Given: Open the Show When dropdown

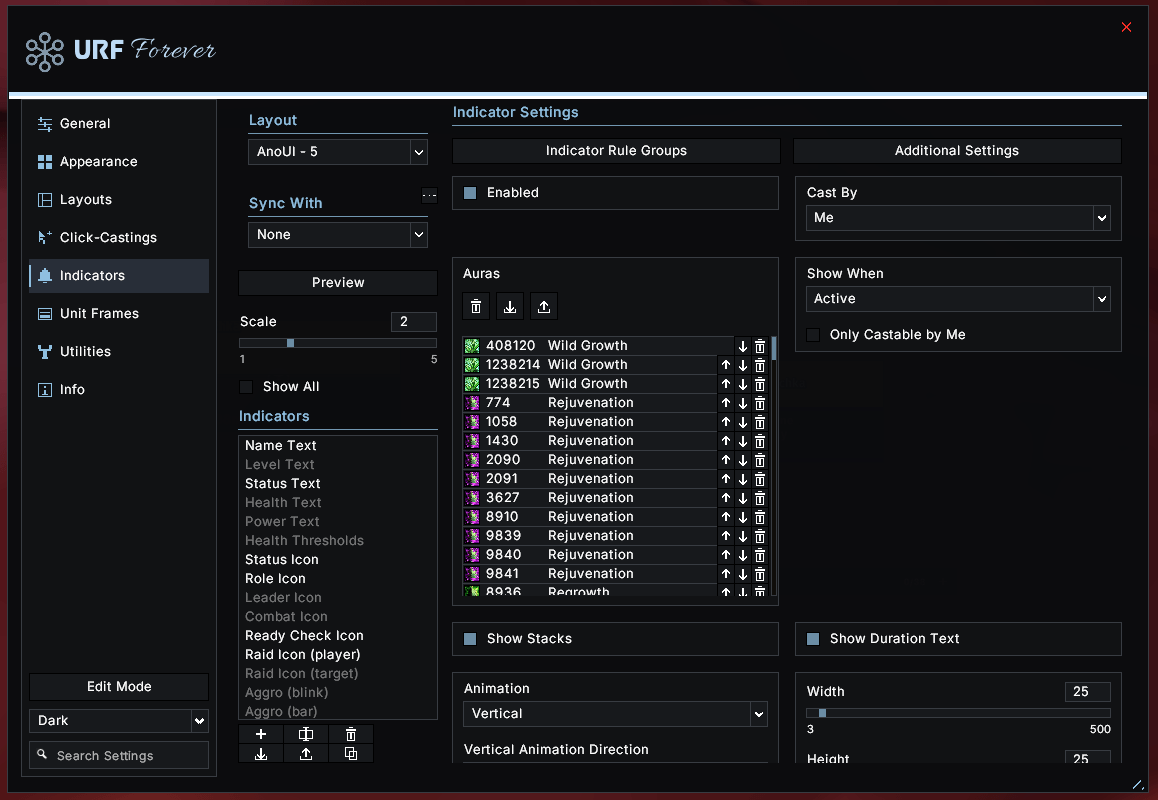Looking at the screenshot, I should tap(958, 299).
